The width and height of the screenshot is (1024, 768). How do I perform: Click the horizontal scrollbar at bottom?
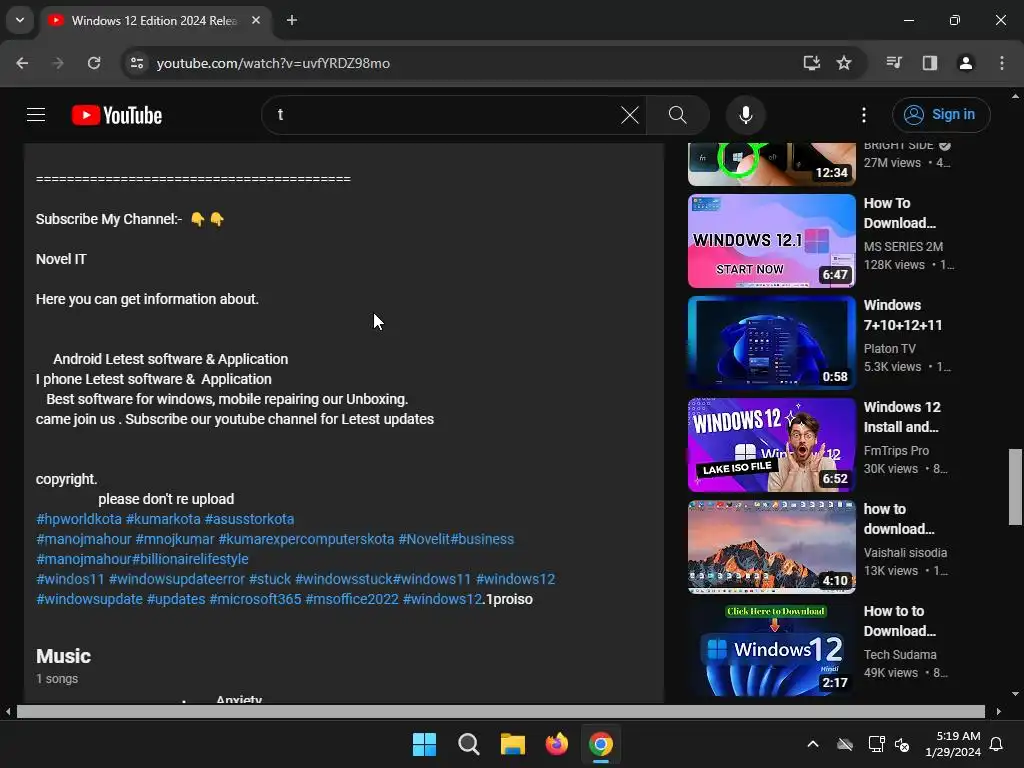501,711
